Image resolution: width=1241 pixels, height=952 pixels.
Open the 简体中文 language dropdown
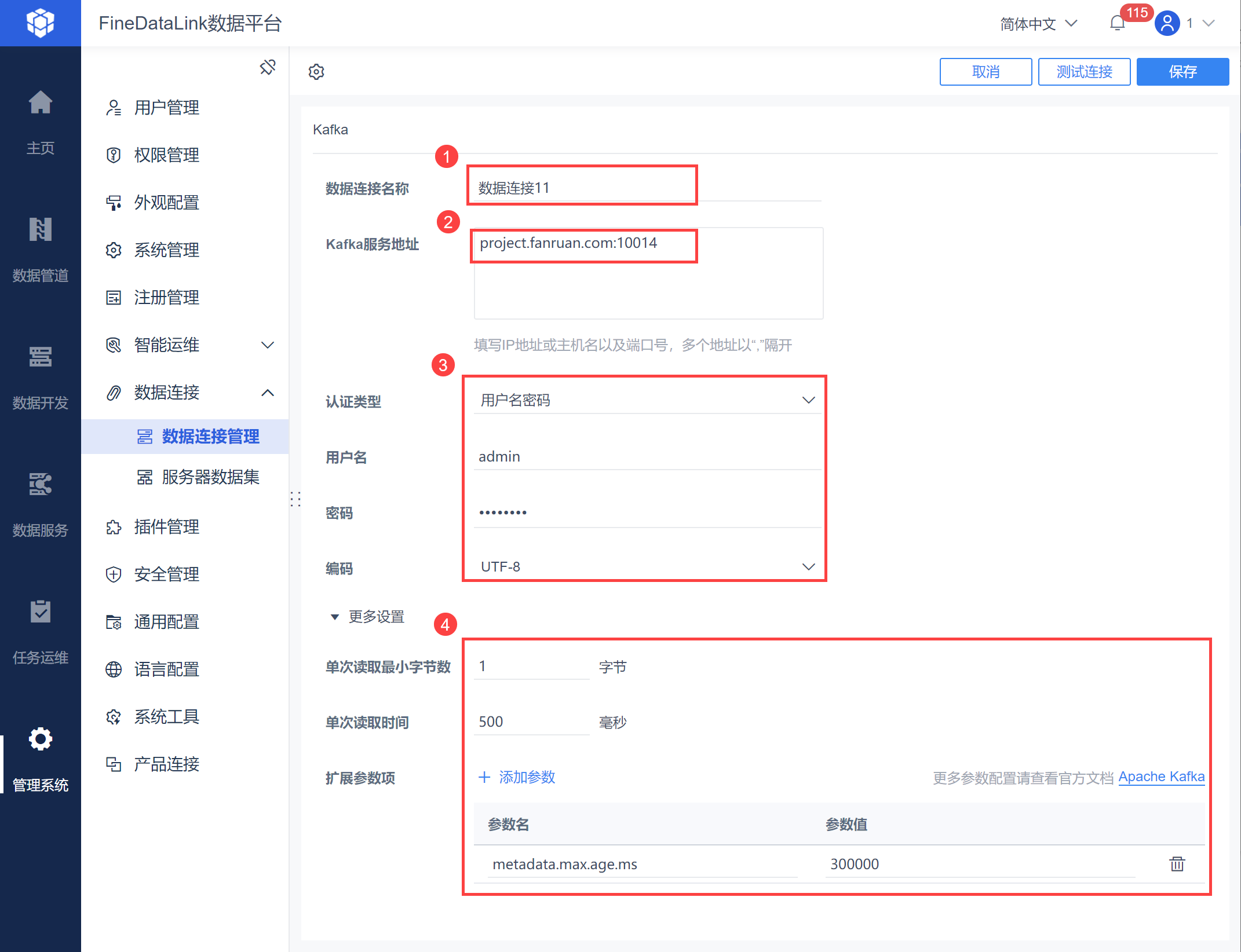click(1038, 24)
